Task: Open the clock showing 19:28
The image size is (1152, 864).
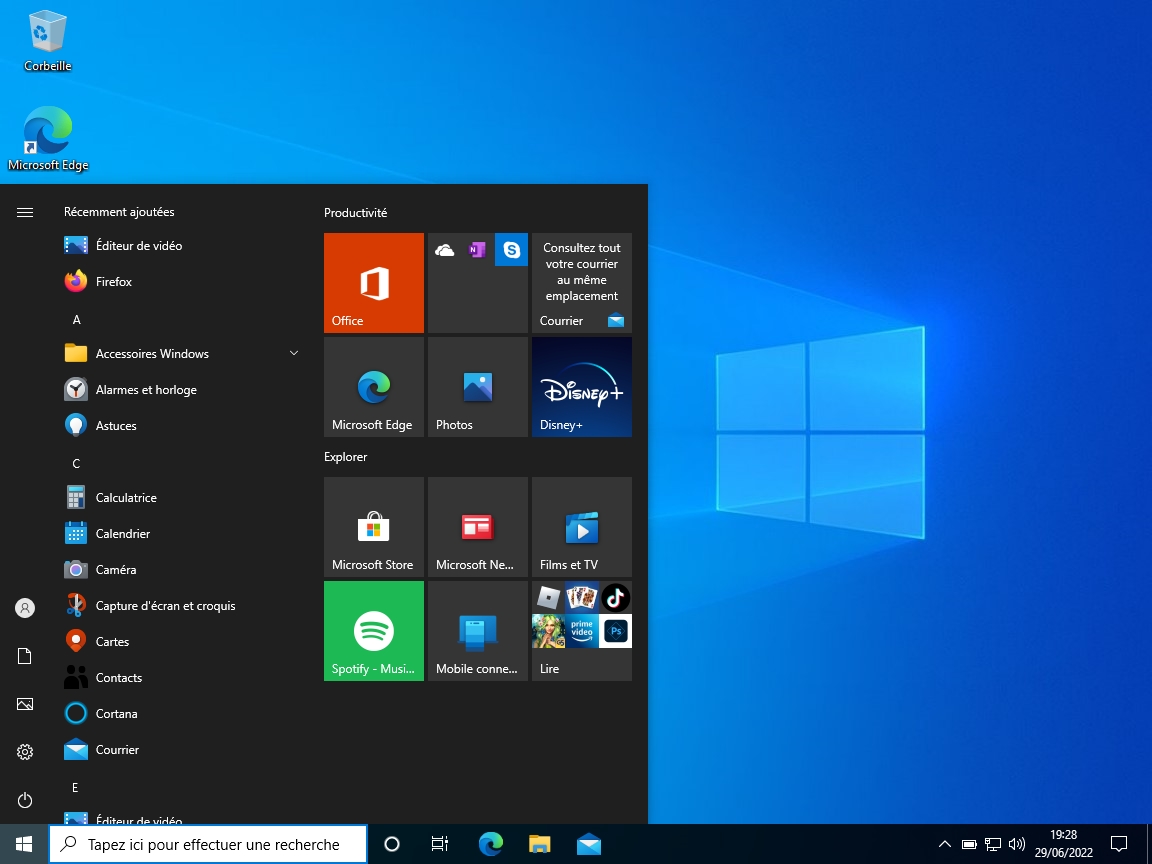Action: point(1064,844)
